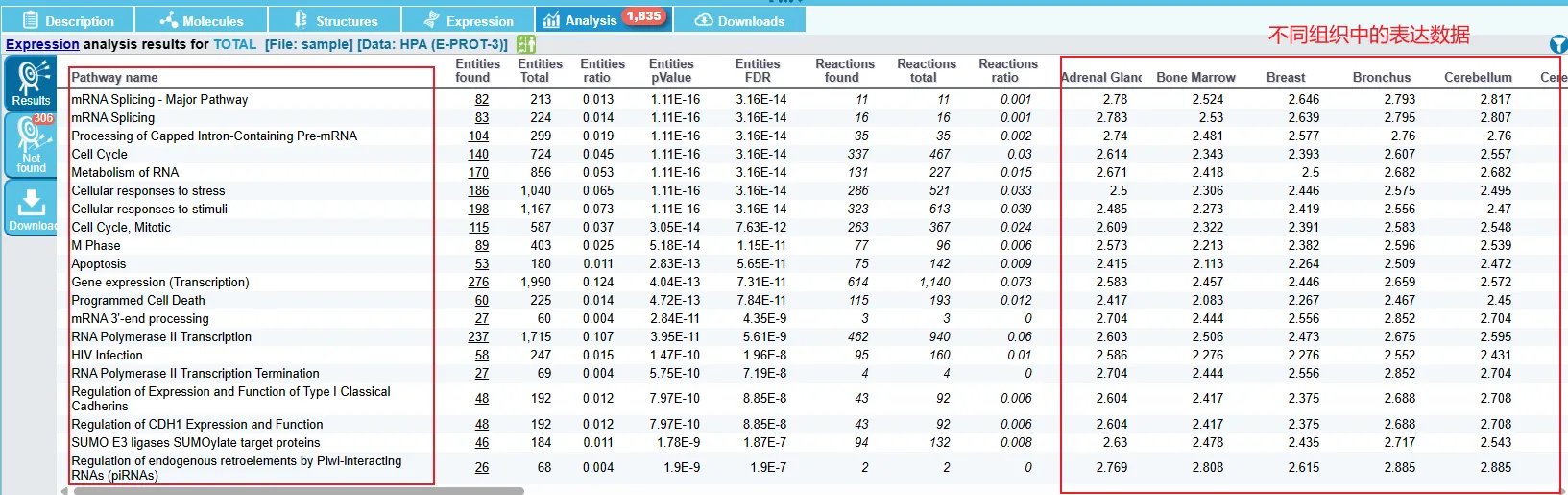Open the filter funnel icon
Screen dimensions: 1568x495
tap(1558, 44)
